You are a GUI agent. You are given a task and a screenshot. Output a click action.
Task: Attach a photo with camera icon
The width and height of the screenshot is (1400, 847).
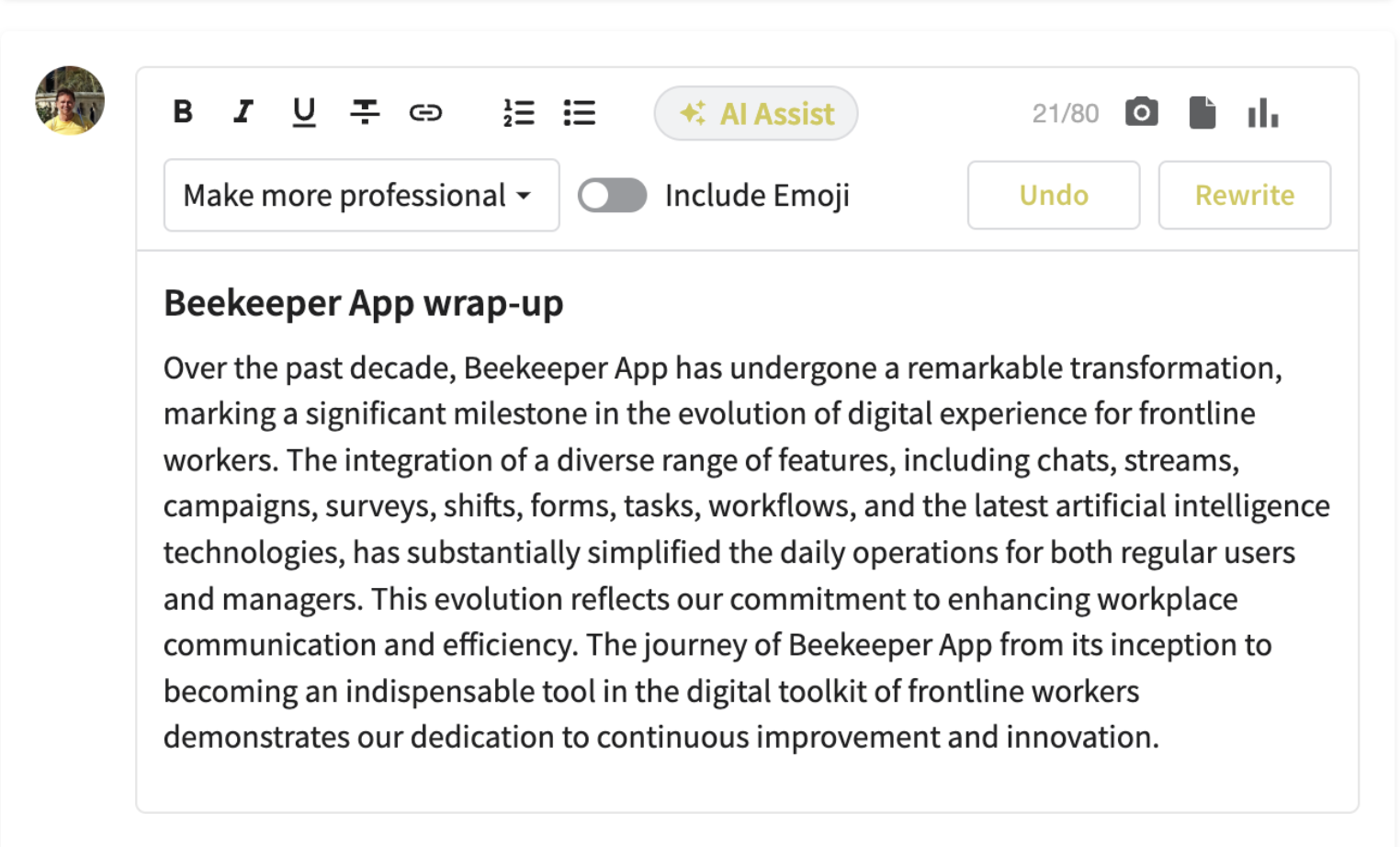point(1141,112)
